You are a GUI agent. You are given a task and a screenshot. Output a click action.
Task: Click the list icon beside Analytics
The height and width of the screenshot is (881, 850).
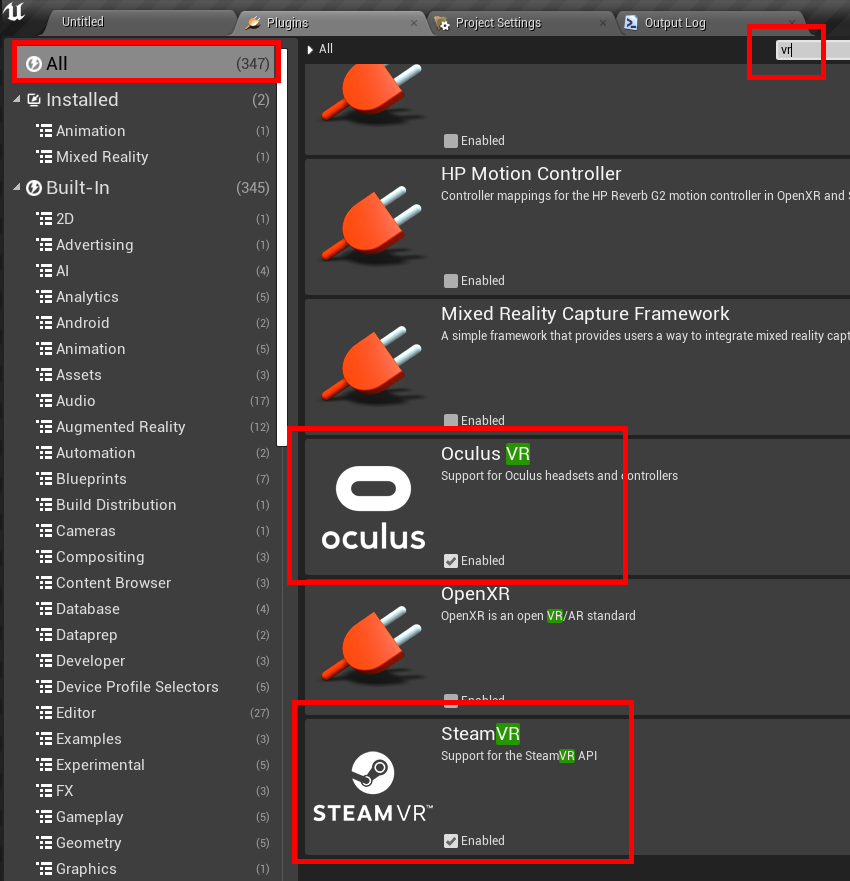(x=44, y=297)
